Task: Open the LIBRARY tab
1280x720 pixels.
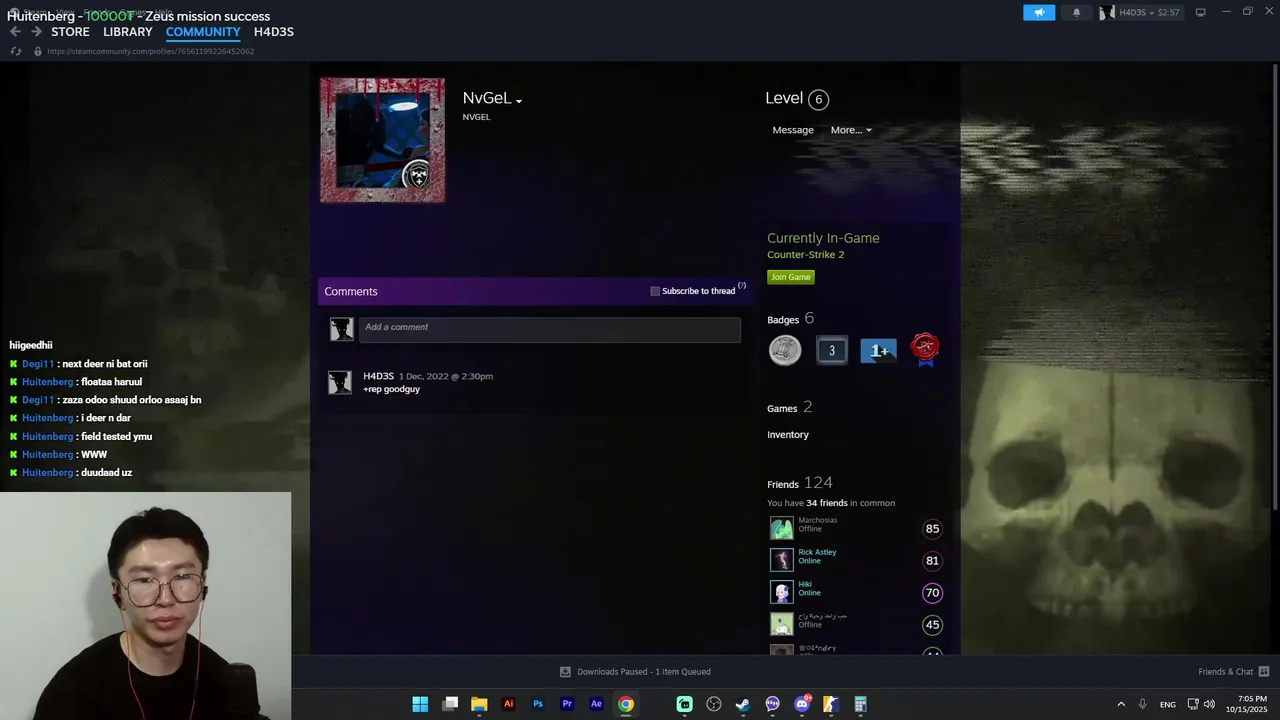Action: [x=128, y=32]
